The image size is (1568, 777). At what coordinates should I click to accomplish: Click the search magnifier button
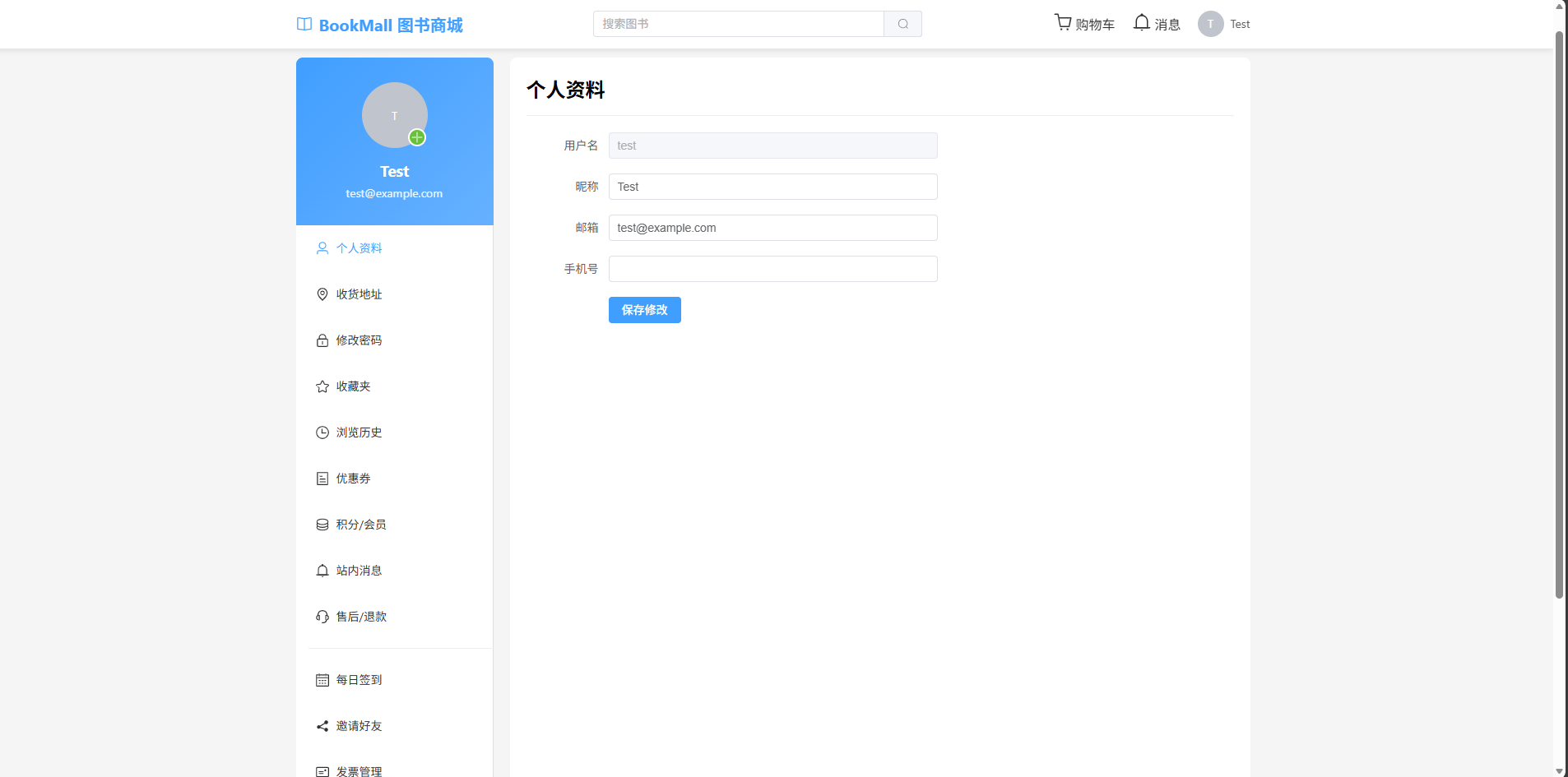click(x=902, y=24)
